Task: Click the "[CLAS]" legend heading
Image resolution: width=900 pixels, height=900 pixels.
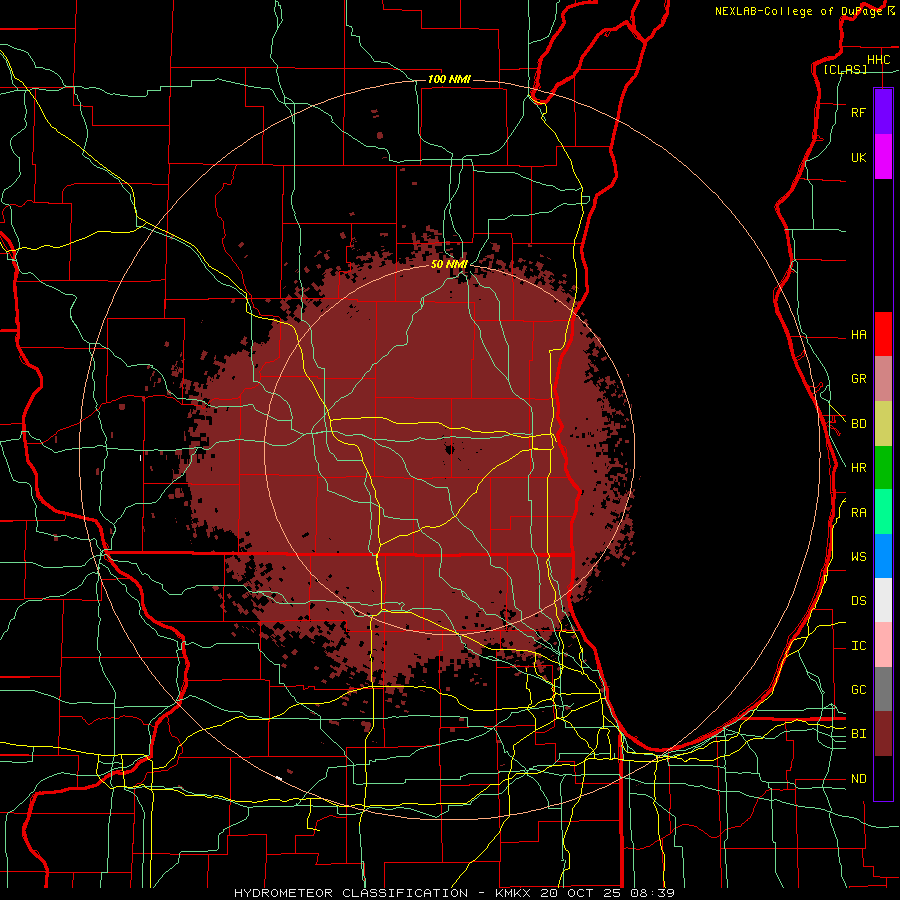Action: coord(845,69)
